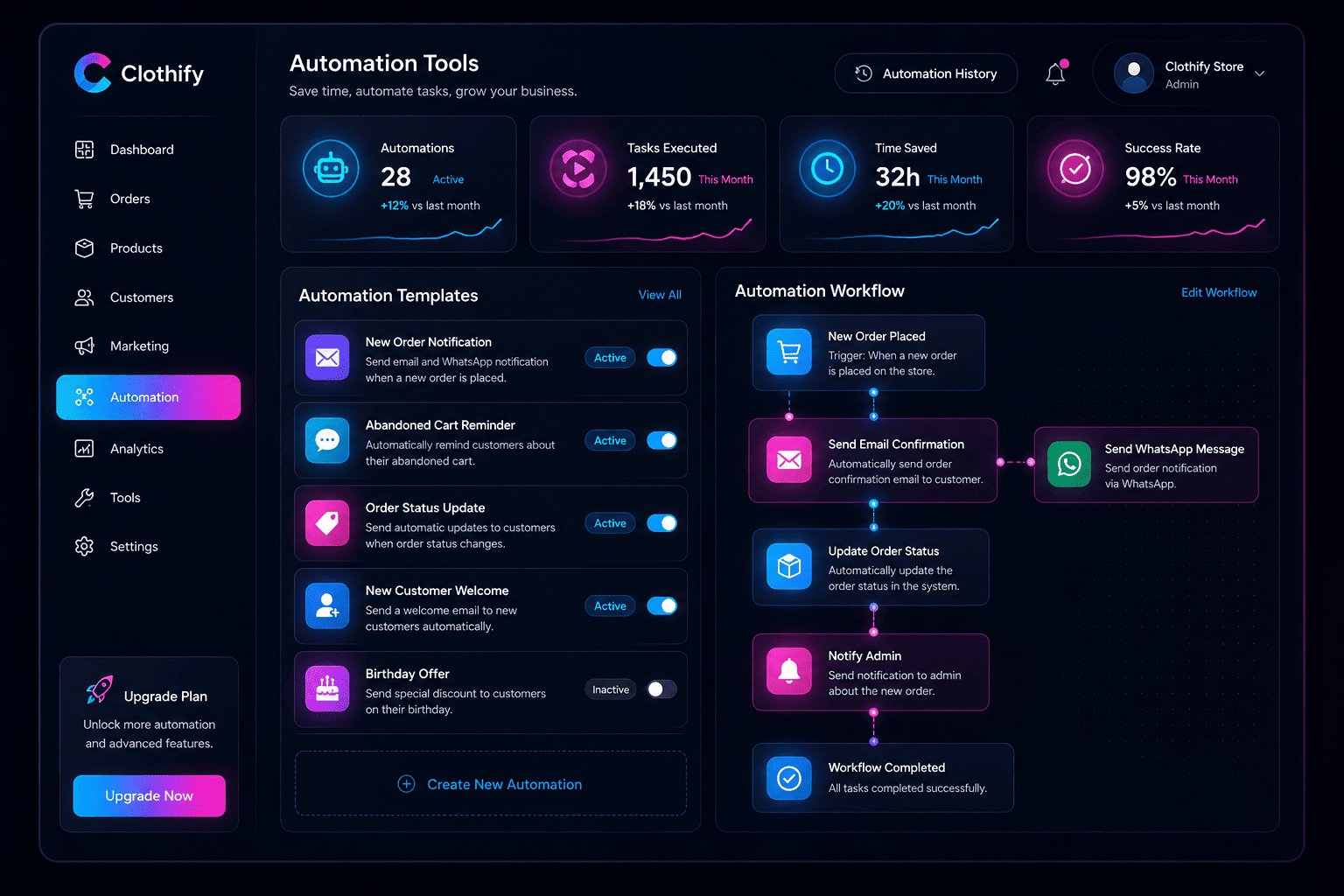Click the 1,450 Tasks Executed value

click(660, 177)
